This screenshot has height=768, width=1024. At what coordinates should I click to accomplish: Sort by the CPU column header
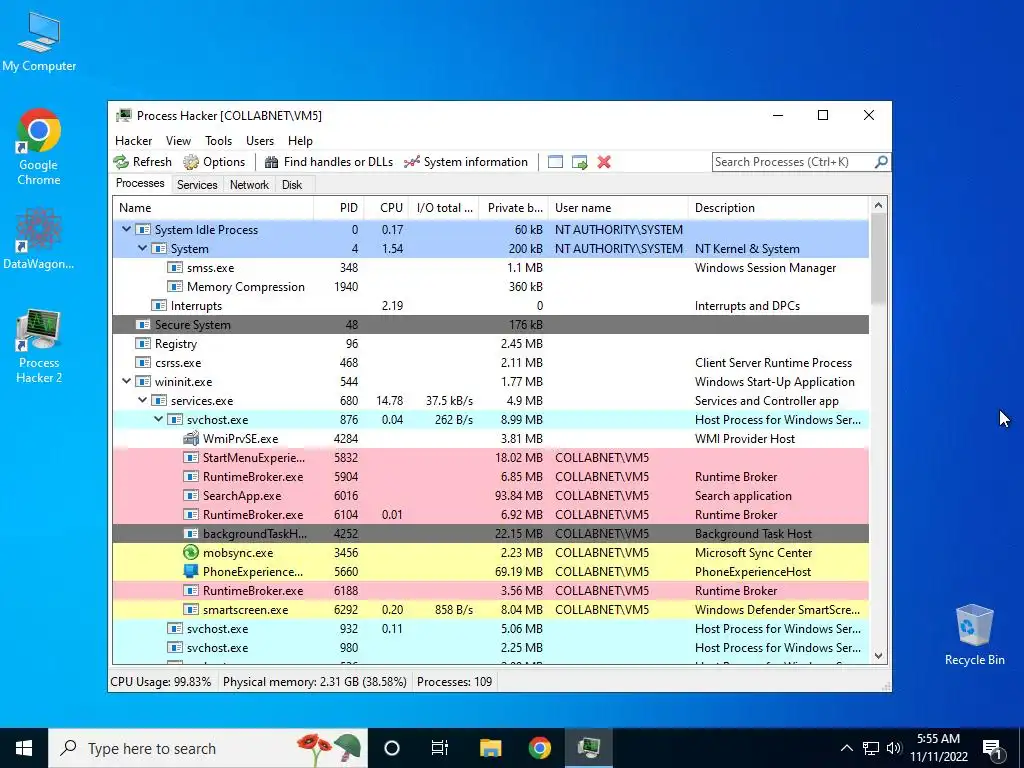pyautogui.click(x=387, y=208)
